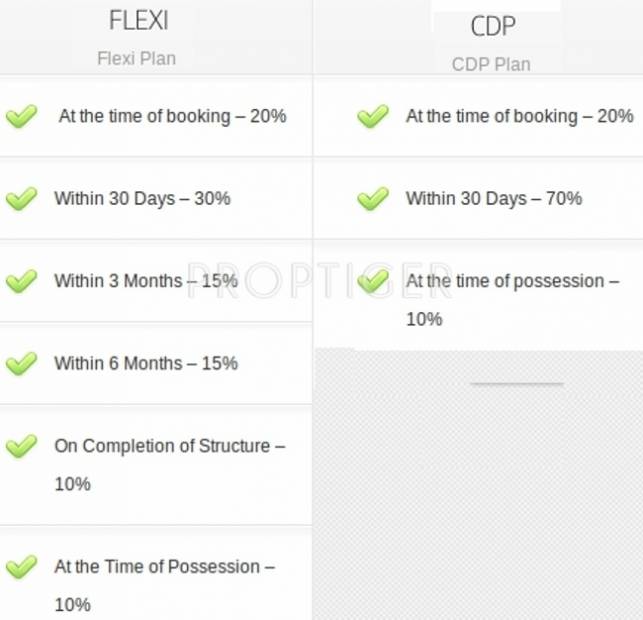Click the CDP At the time of possession checkmark
Screen dimensions: 643x620
coord(373,282)
